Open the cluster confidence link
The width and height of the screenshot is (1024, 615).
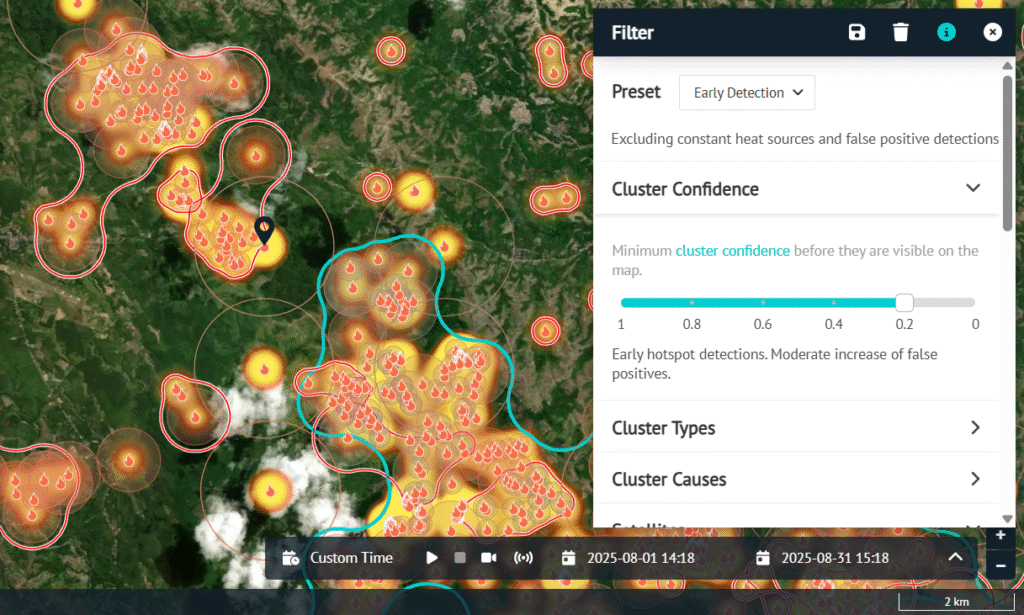click(732, 251)
